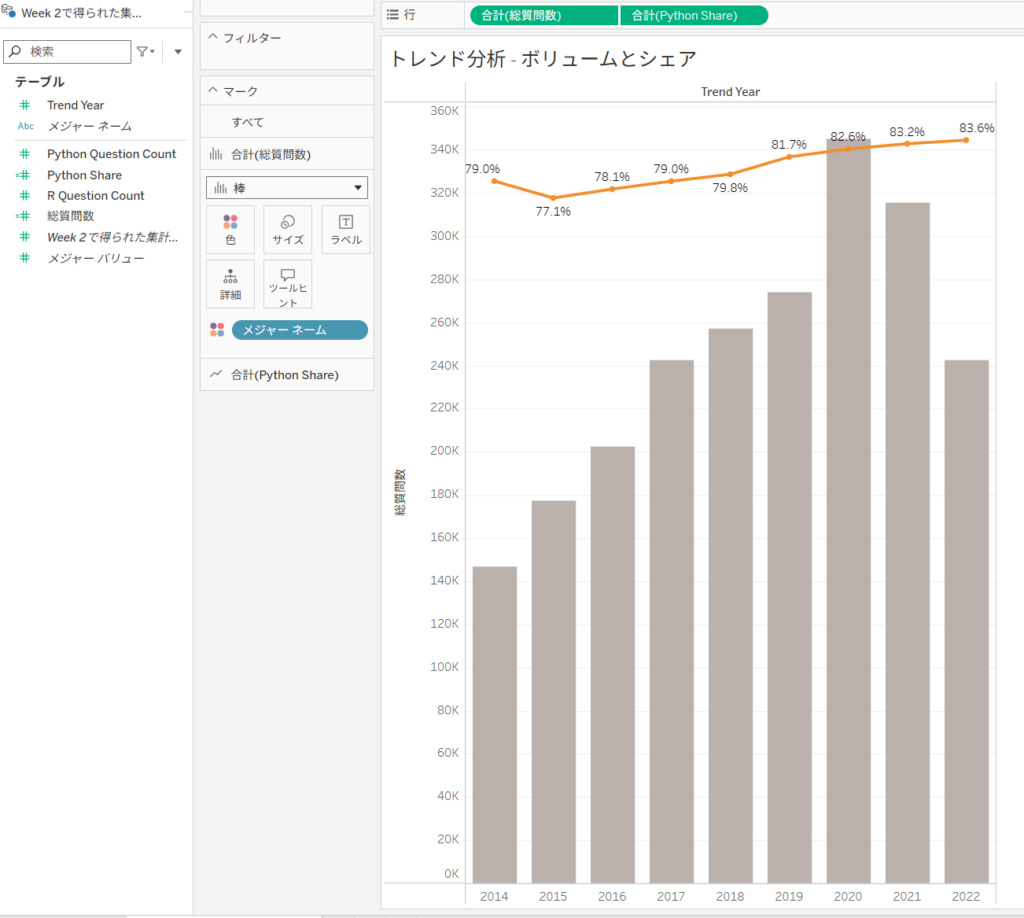
Task: Select the Trend Year field in data pane
Action: coord(75,105)
